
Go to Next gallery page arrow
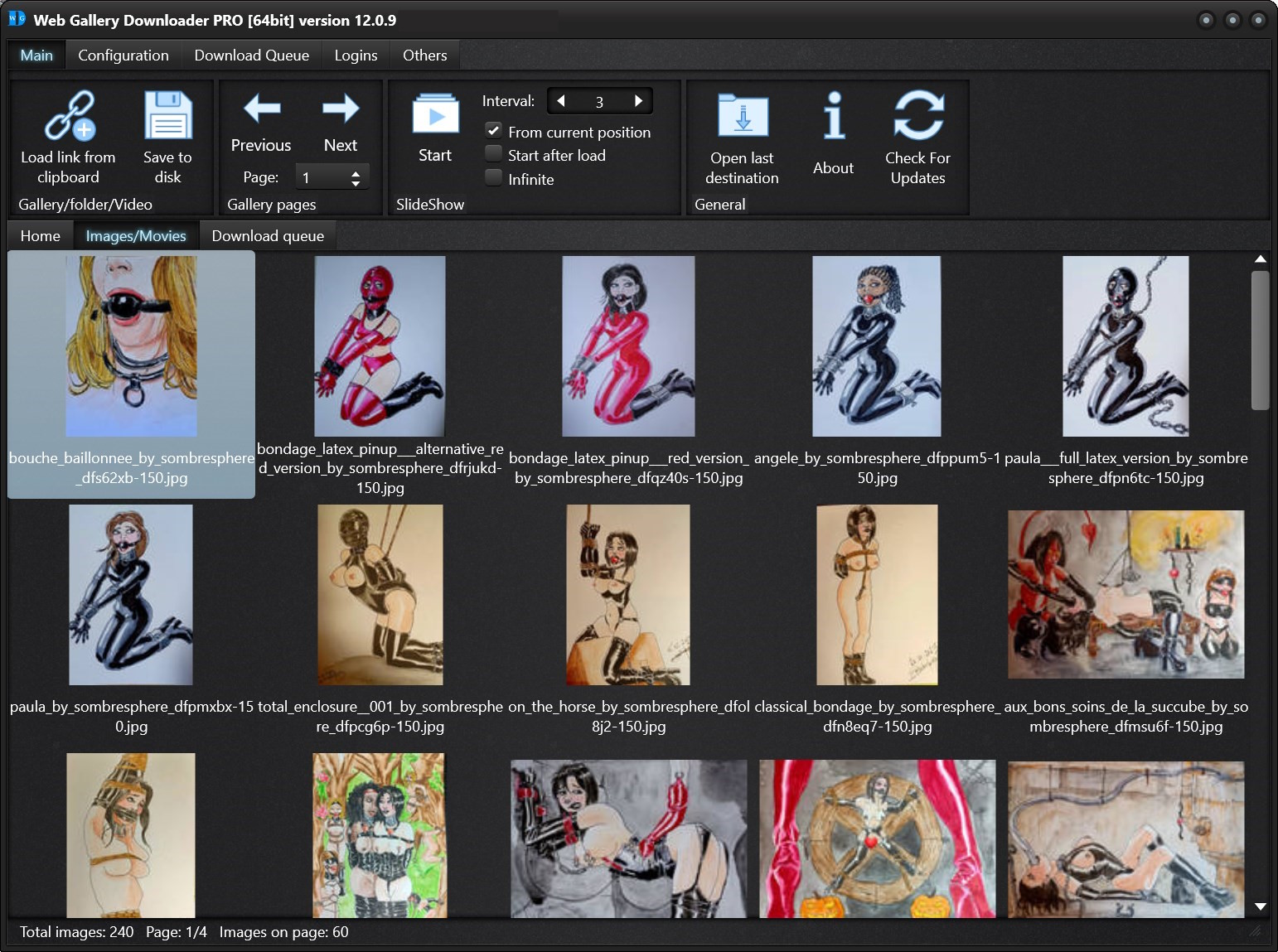pyautogui.click(x=341, y=109)
